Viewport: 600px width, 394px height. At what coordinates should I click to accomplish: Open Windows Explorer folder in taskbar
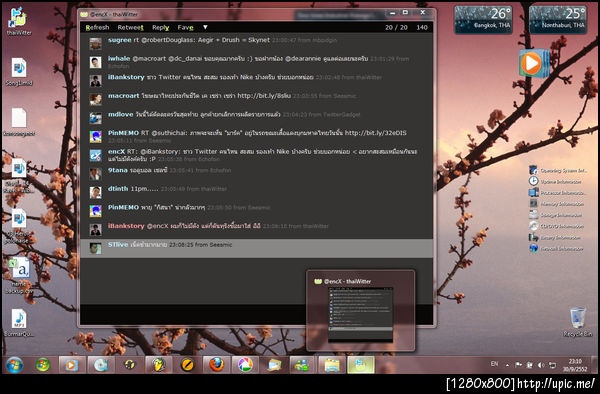(332, 365)
